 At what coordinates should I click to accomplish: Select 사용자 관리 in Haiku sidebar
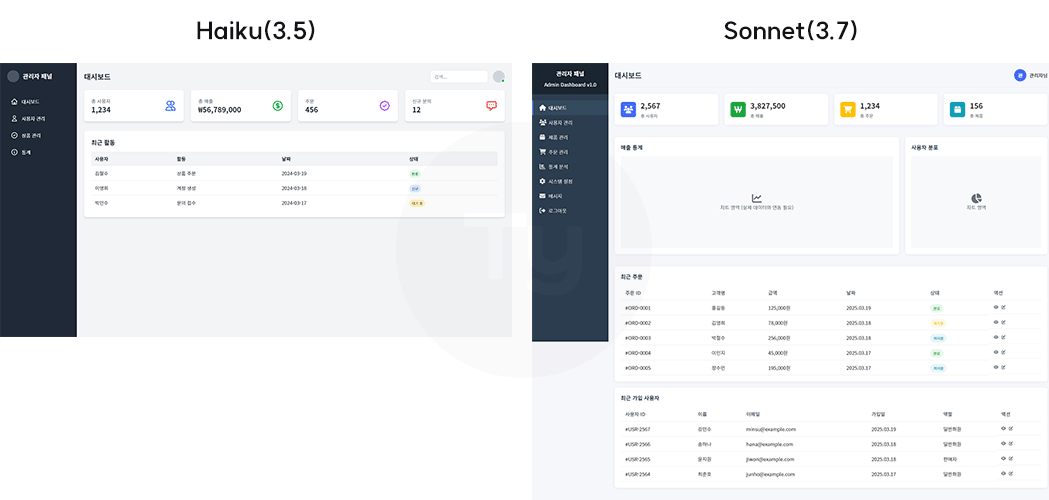(28, 118)
